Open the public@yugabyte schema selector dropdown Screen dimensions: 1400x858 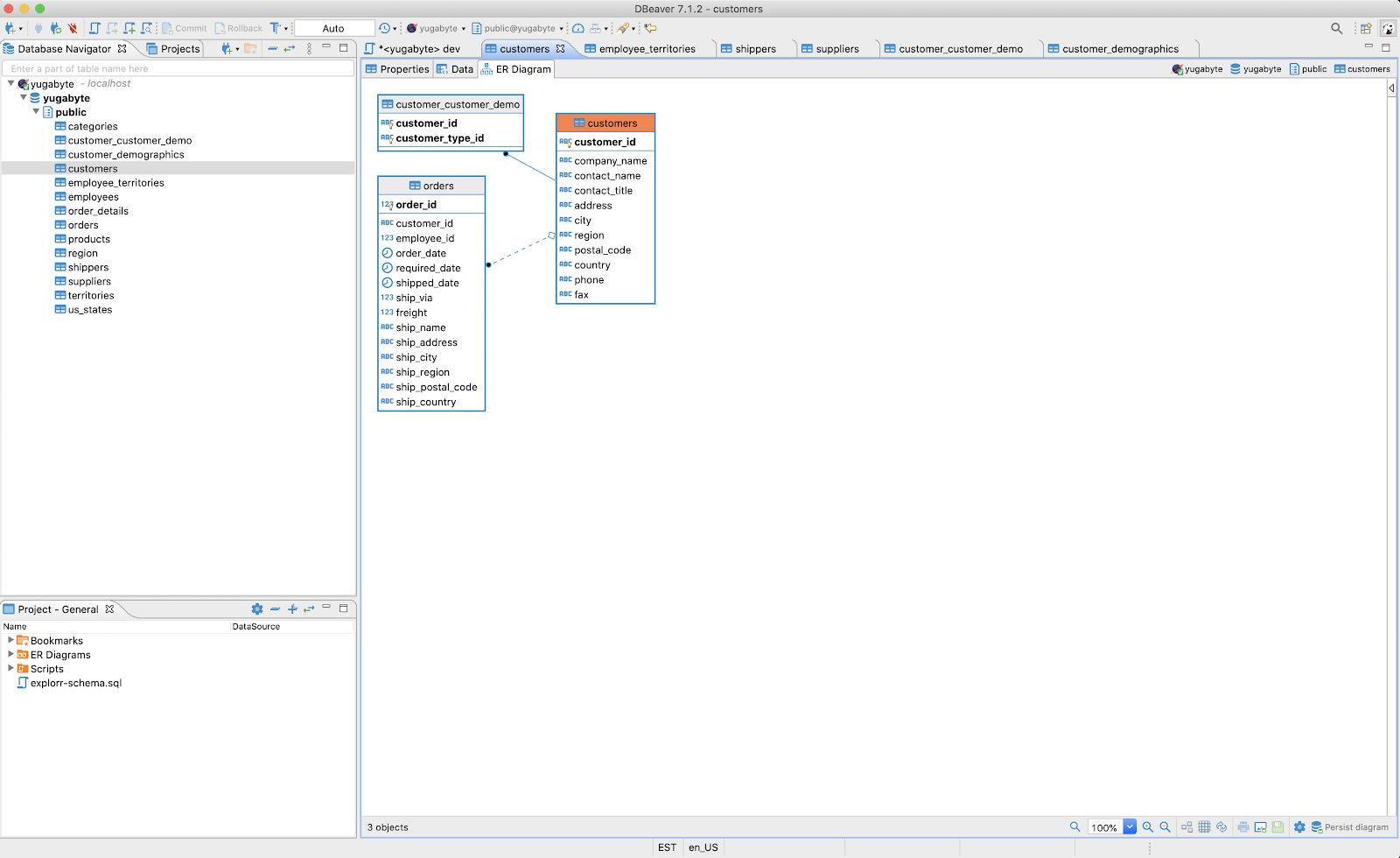(x=562, y=27)
